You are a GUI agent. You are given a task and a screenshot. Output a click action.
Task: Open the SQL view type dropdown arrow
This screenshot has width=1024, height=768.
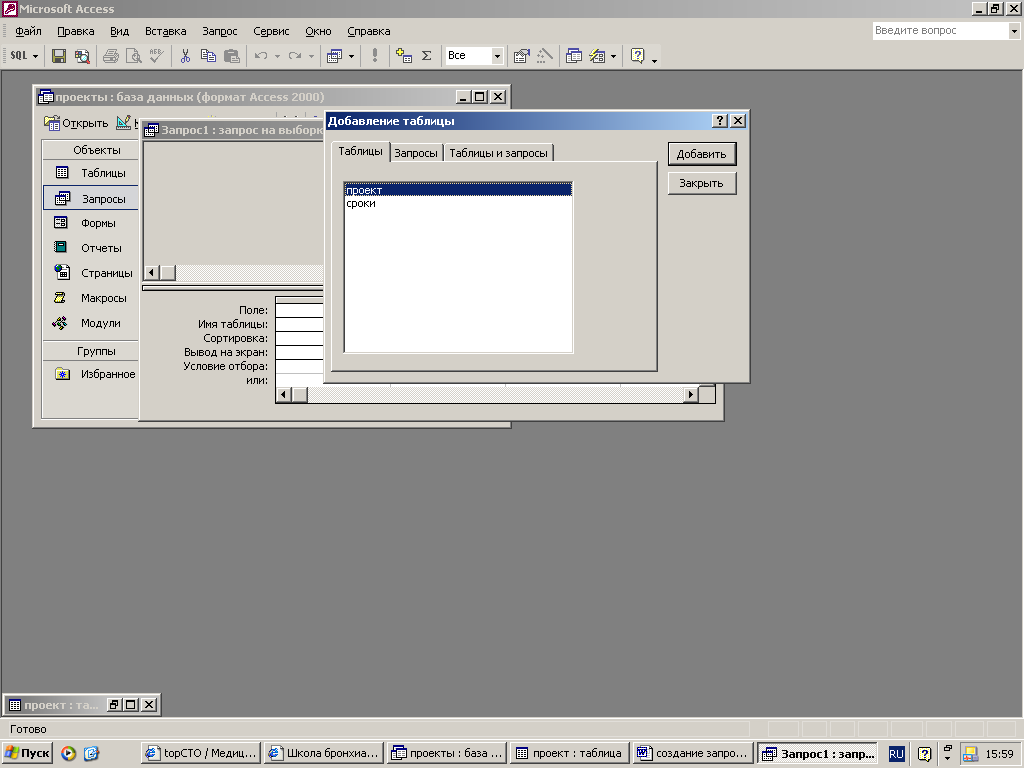[35, 56]
